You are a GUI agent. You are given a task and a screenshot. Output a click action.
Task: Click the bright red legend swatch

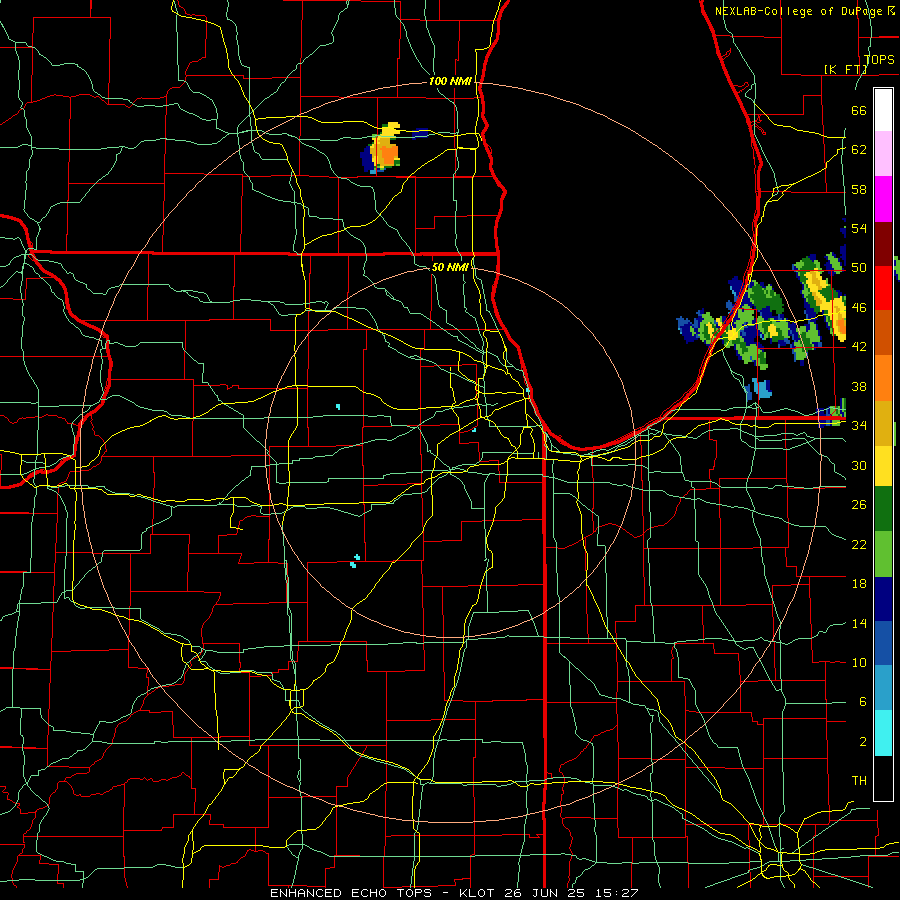[x=883, y=288]
